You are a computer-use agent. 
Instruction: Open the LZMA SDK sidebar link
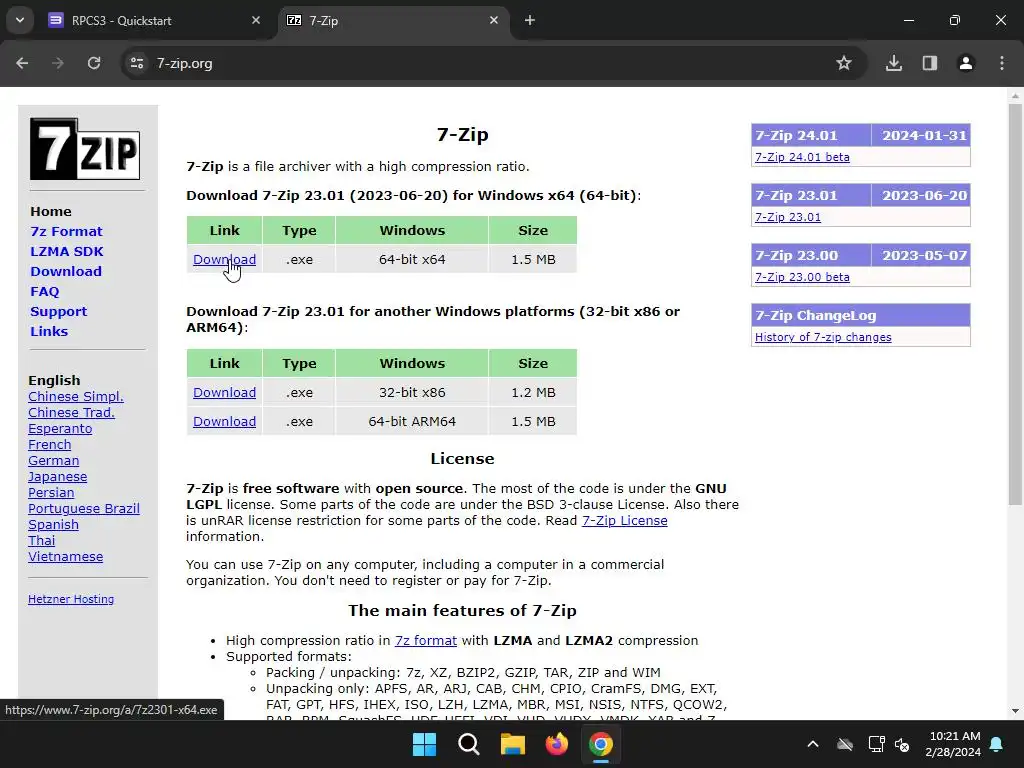[x=67, y=251]
